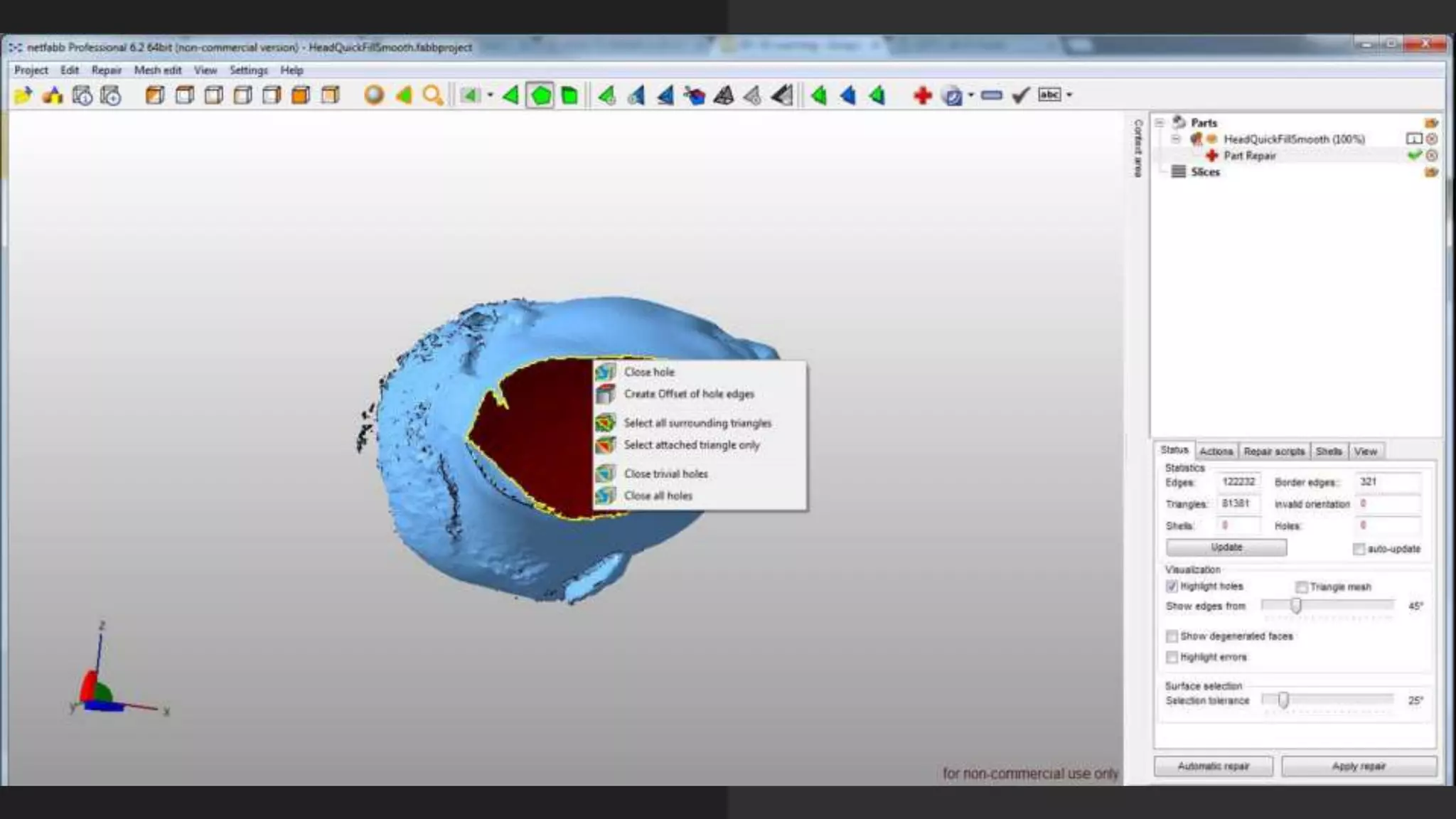The image size is (1456, 819).
Task: Click the first orange cube view icon
Action: 154,95
